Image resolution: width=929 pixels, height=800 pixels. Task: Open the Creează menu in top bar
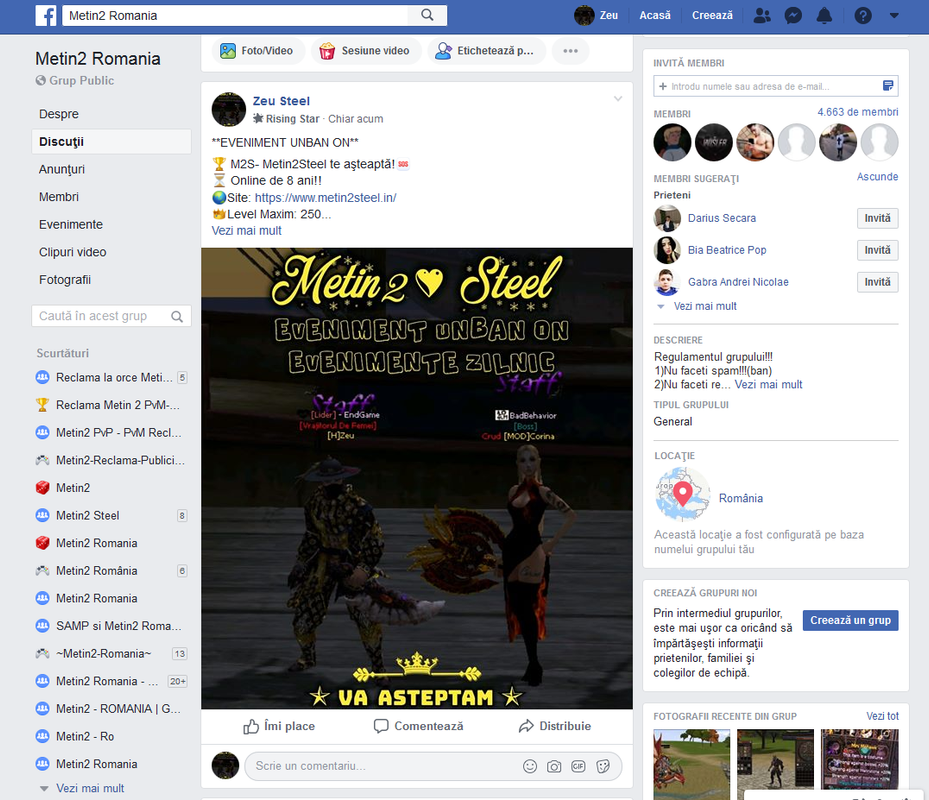[712, 15]
